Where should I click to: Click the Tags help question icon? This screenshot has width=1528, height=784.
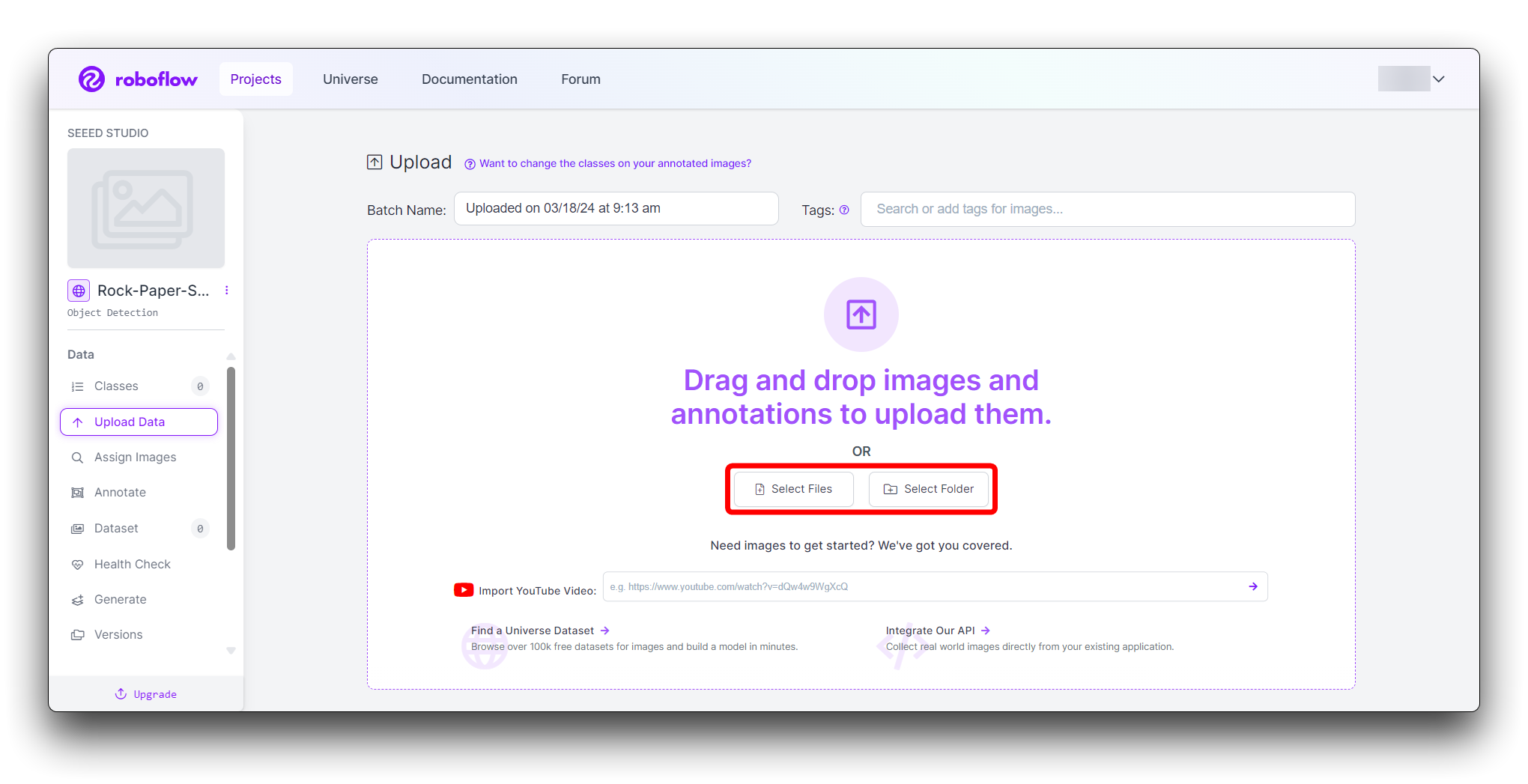[844, 210]
